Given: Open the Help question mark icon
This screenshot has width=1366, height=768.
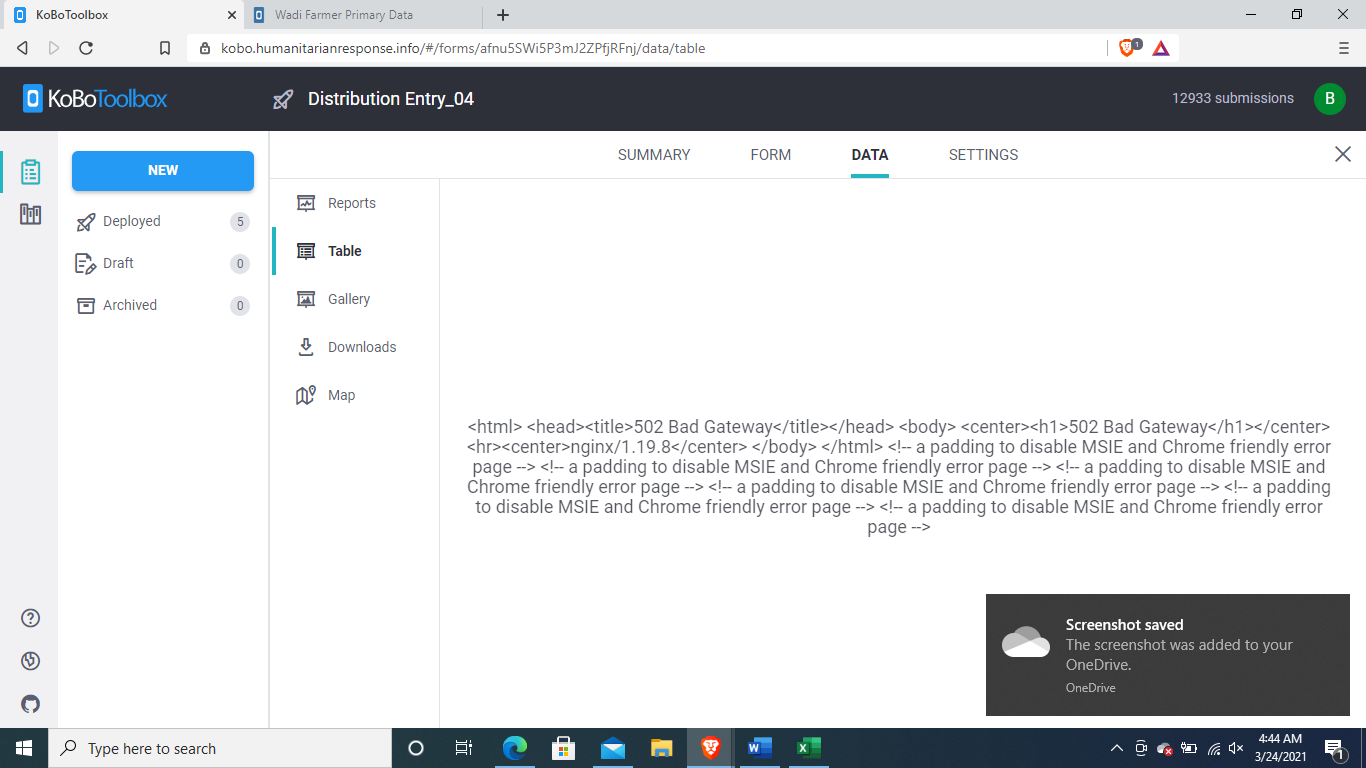Looking at the screenshot, I should point(29,618).
